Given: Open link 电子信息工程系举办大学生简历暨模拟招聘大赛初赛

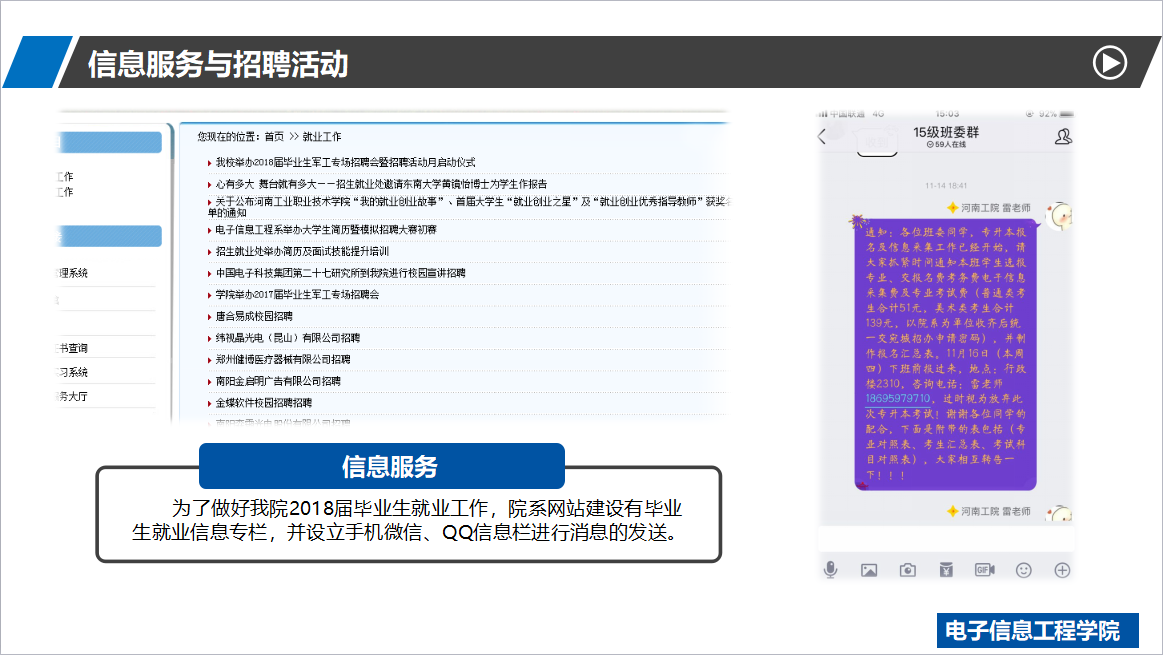Looking at the screenshot, I should pyautogui.click(x=326, y=230).
